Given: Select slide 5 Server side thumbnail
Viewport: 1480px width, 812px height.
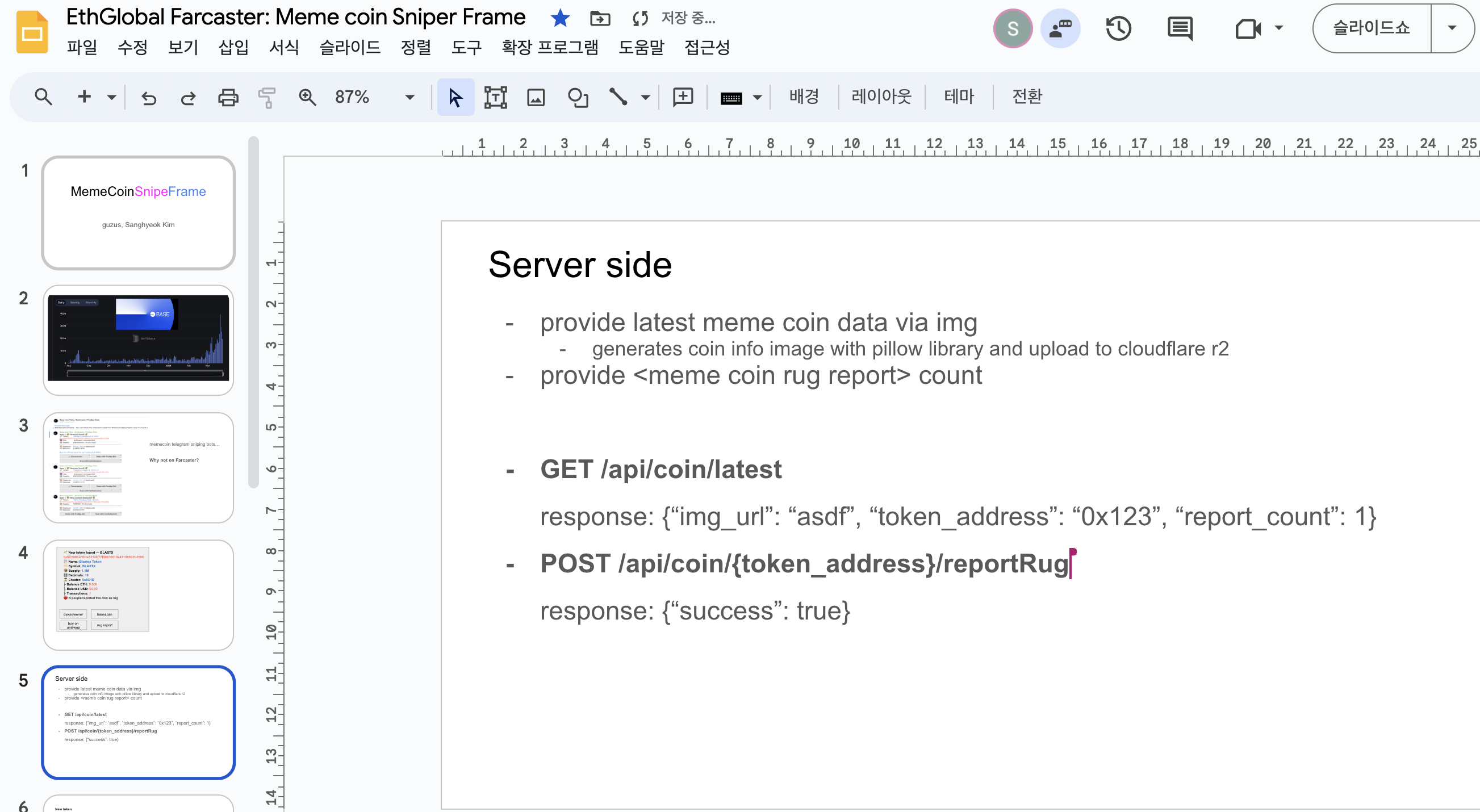Looking at the screenshot, I should tap(139, 722).
